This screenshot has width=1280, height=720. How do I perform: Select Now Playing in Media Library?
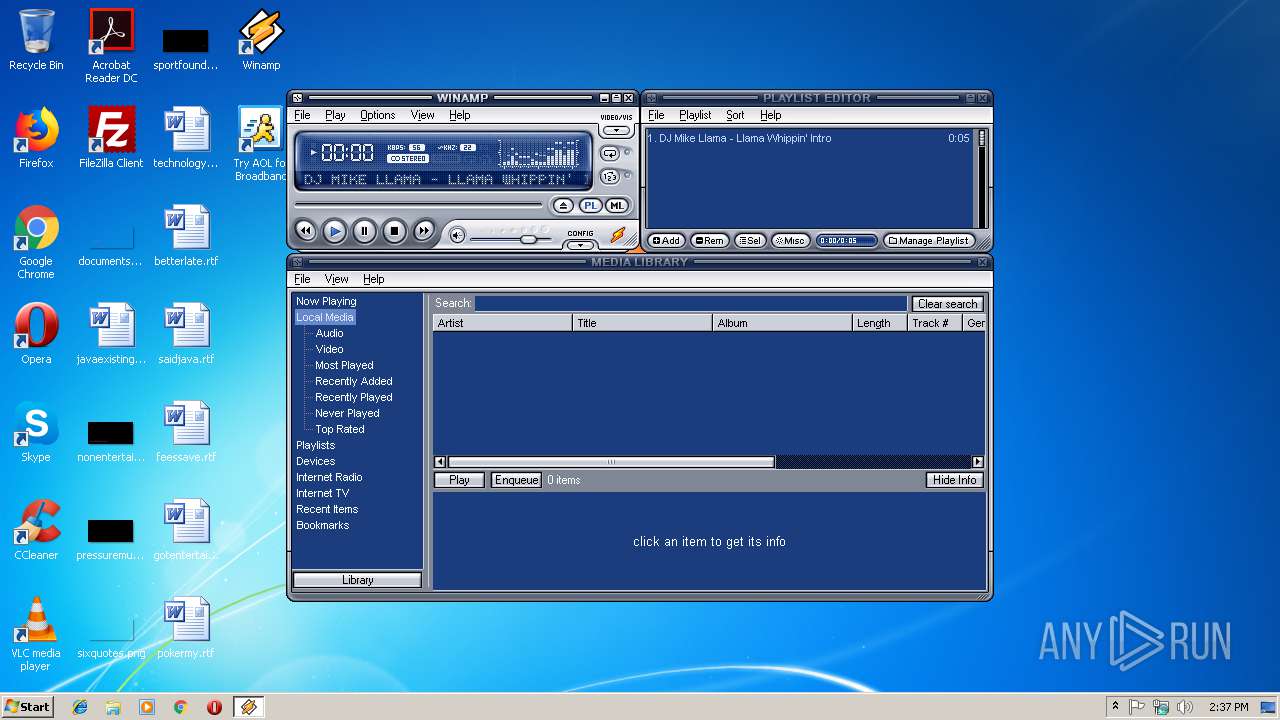point(326,301)
